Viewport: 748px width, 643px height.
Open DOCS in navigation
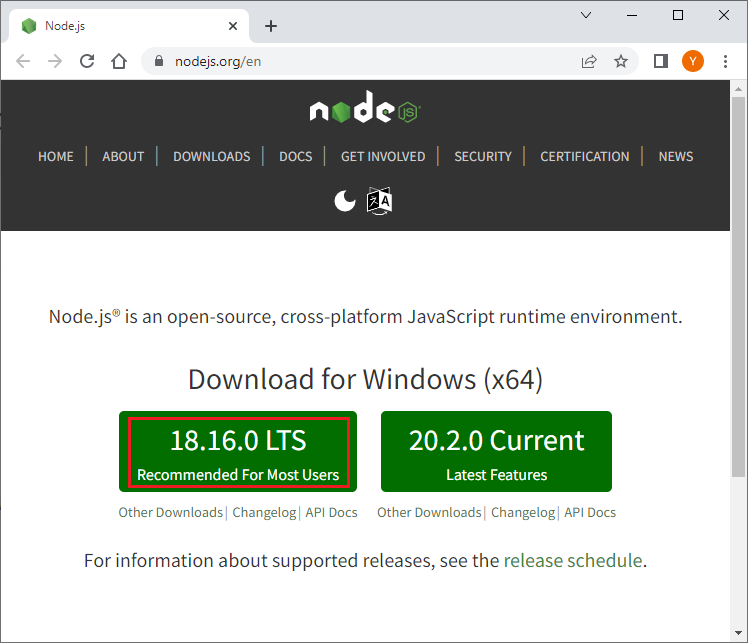point(296,156)
